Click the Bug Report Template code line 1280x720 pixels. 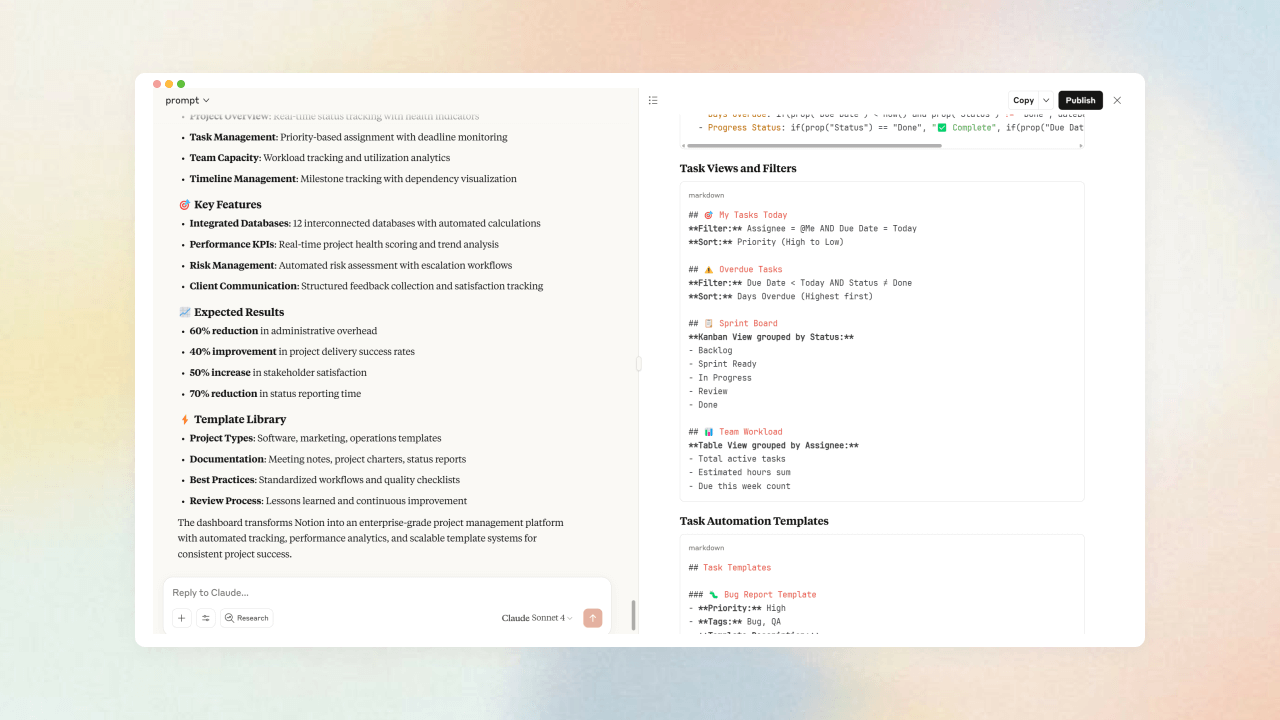pyautogui.click(x=752, y=594)
